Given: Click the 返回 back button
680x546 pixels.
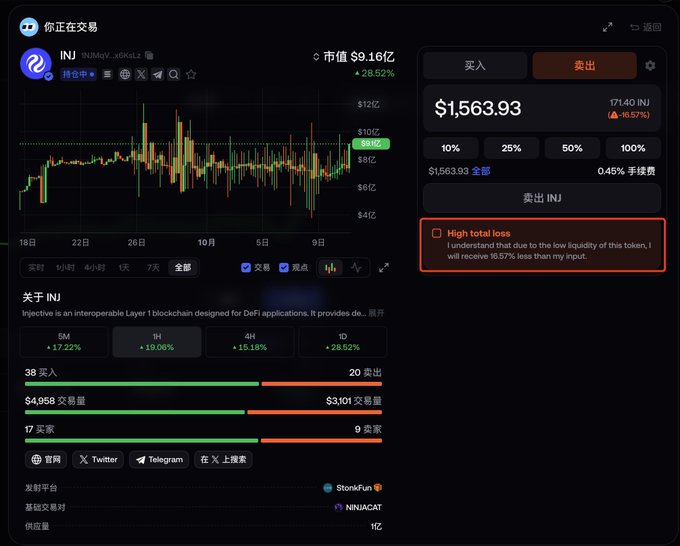Looking at the screenshot, I should pos(646,27).
